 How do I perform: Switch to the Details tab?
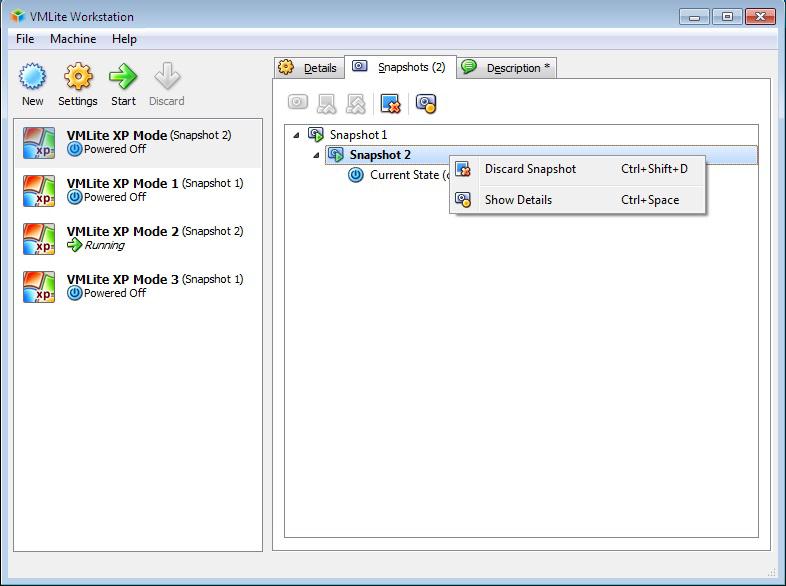[309, 68]
